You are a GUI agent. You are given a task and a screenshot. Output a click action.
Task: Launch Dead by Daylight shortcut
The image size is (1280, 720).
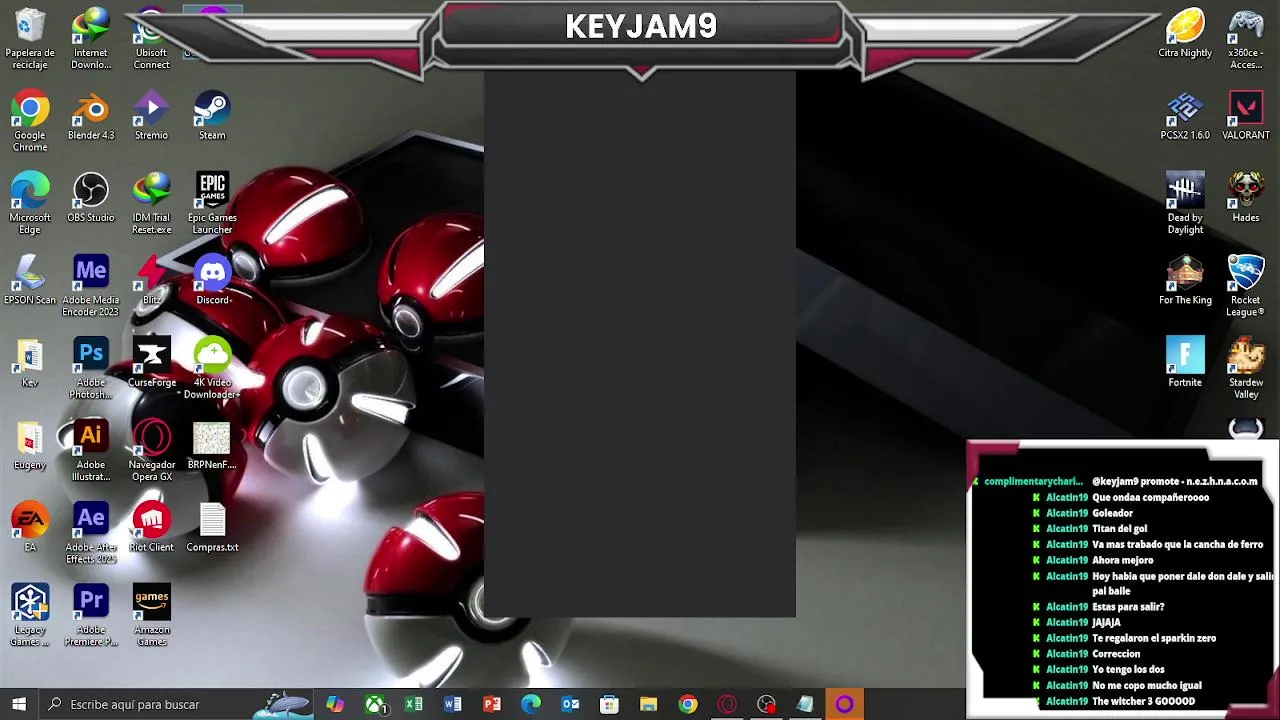pyautogui.click(x=1185, y=203)
